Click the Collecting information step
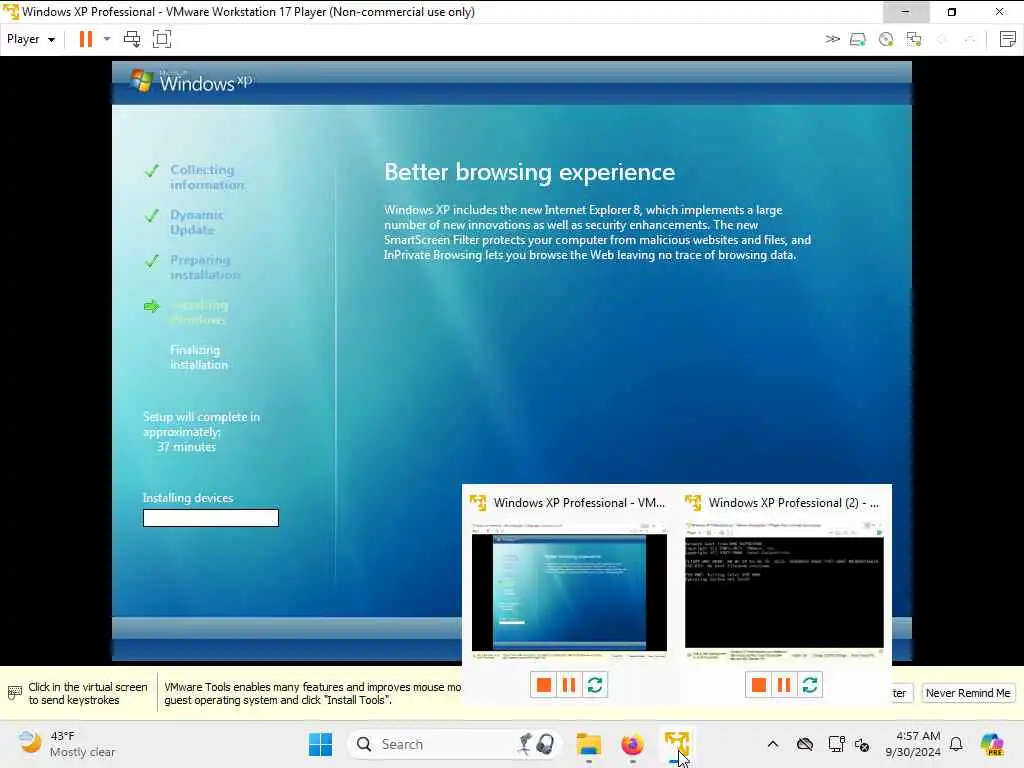The image size is (1024, 768). (x=206, y=177)
